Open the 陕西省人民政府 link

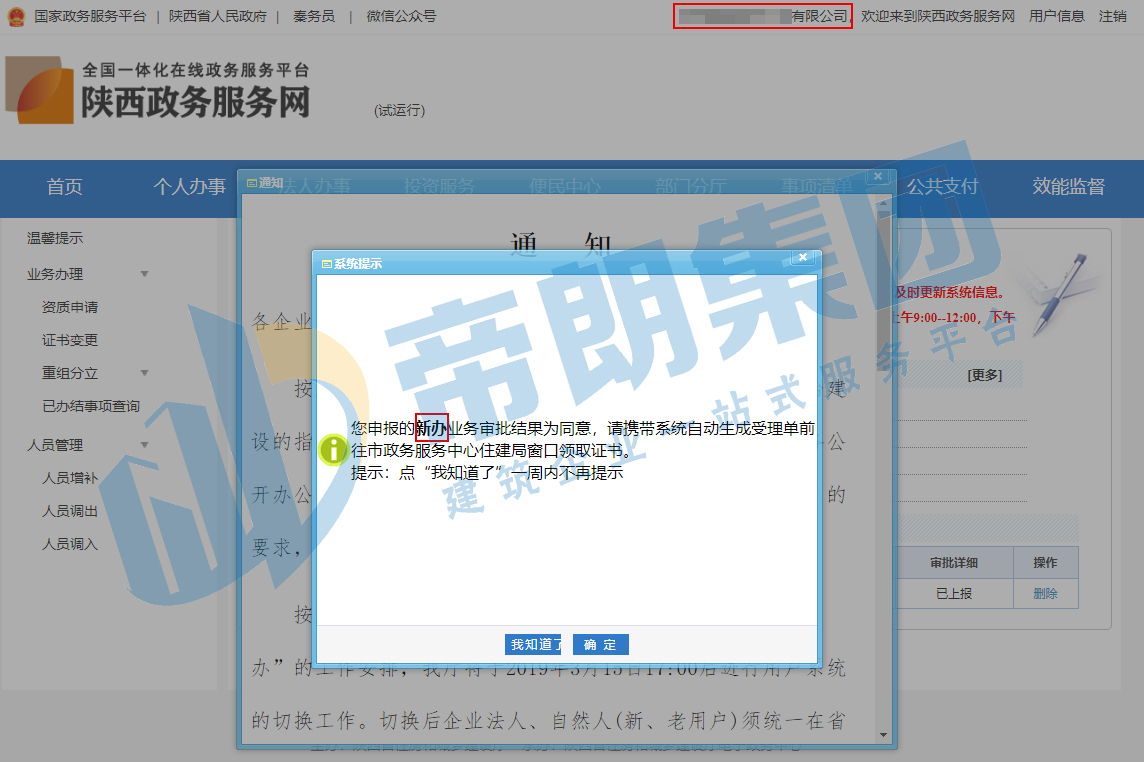217,16
